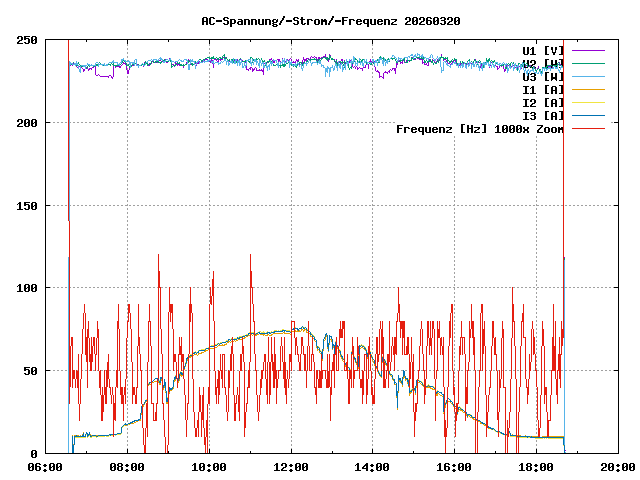Click the red Frequenz legend line sample

coord(588,128)
